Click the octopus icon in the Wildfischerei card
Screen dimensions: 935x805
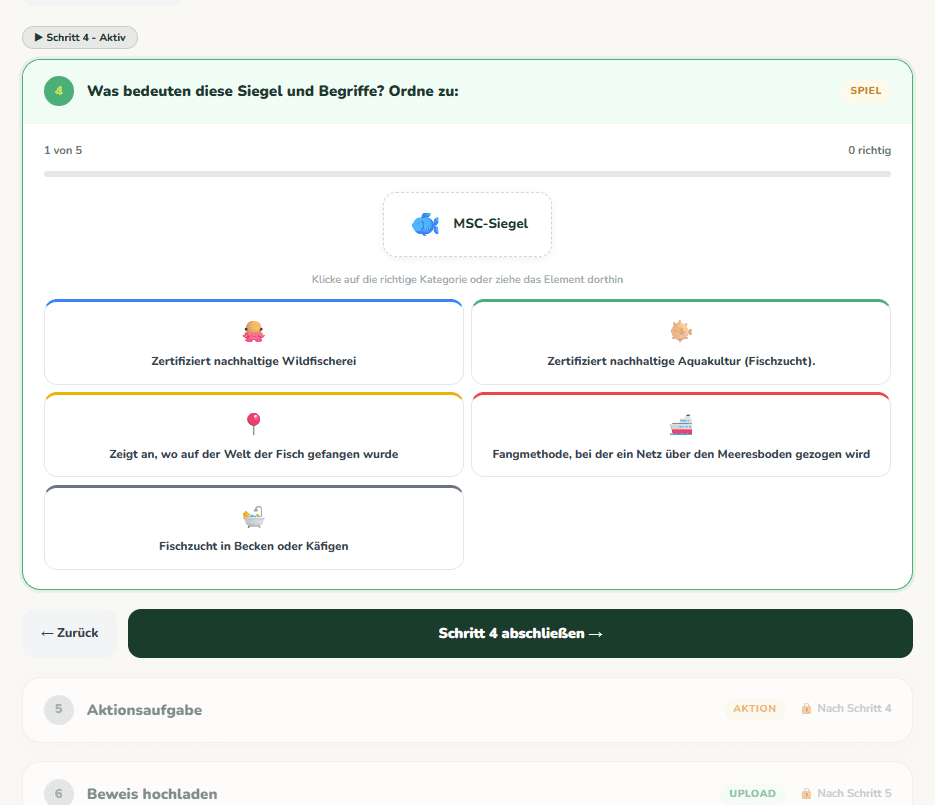pos(253,331)
